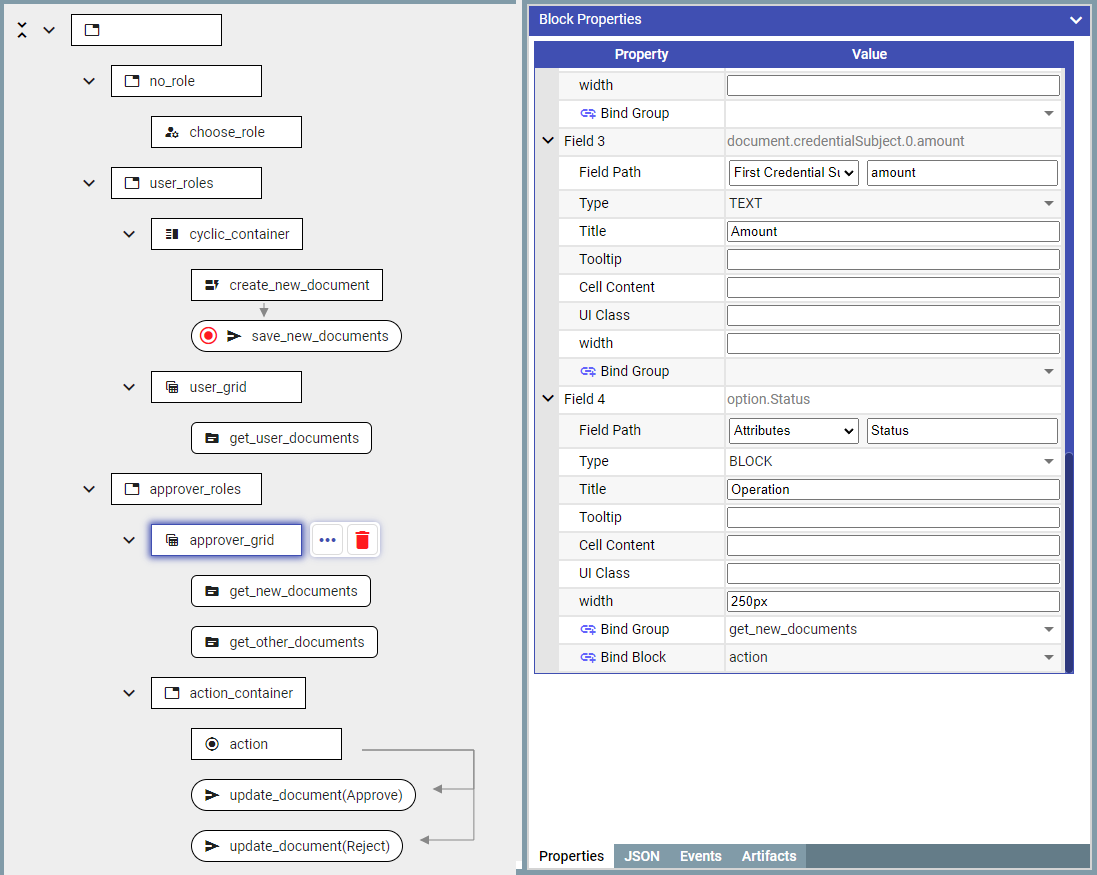
Task: Click the red record icon on save_new_documents
Action: [208, 336]
